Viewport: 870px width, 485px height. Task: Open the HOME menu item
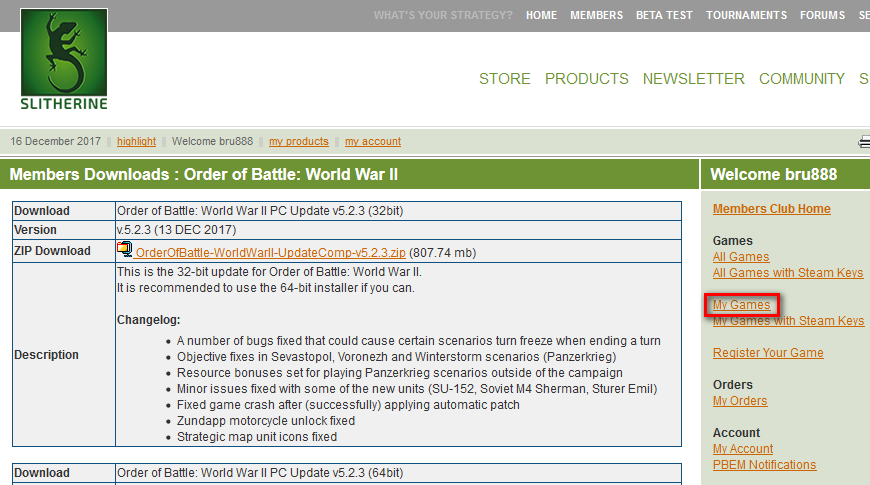pos(541,16)
